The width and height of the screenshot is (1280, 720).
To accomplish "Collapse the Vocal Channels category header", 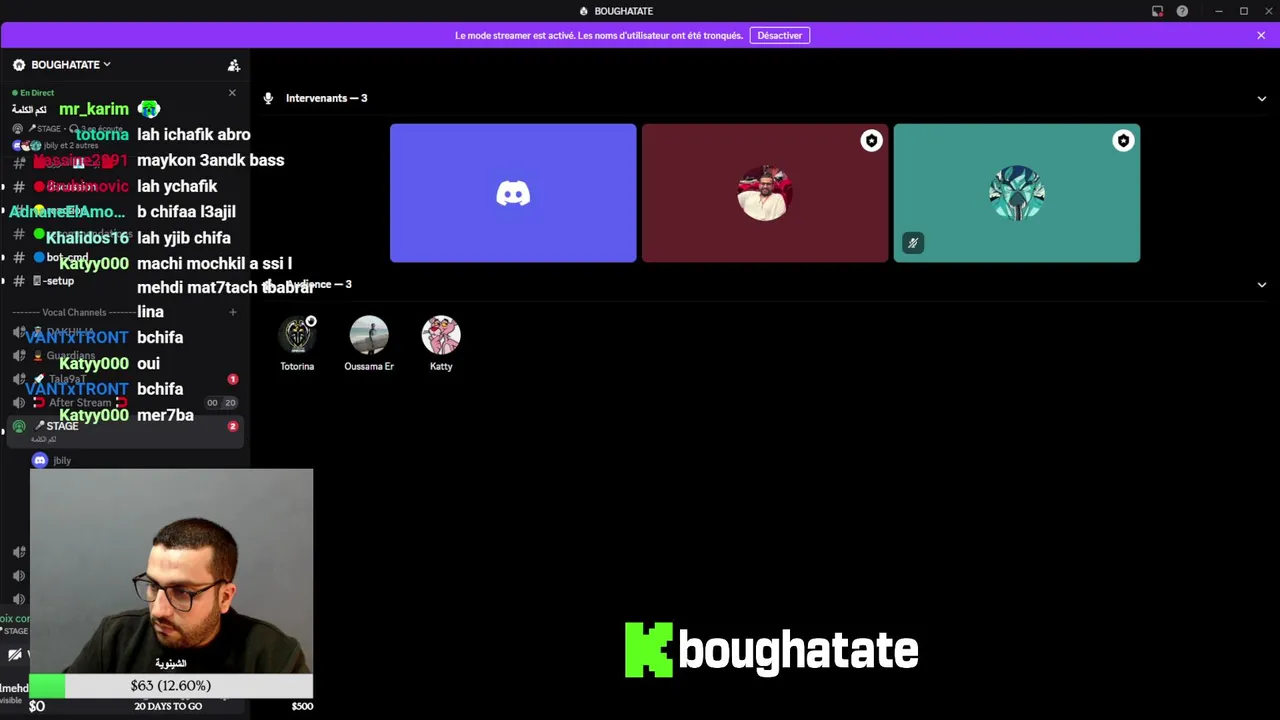I will (x=73, y=312).
